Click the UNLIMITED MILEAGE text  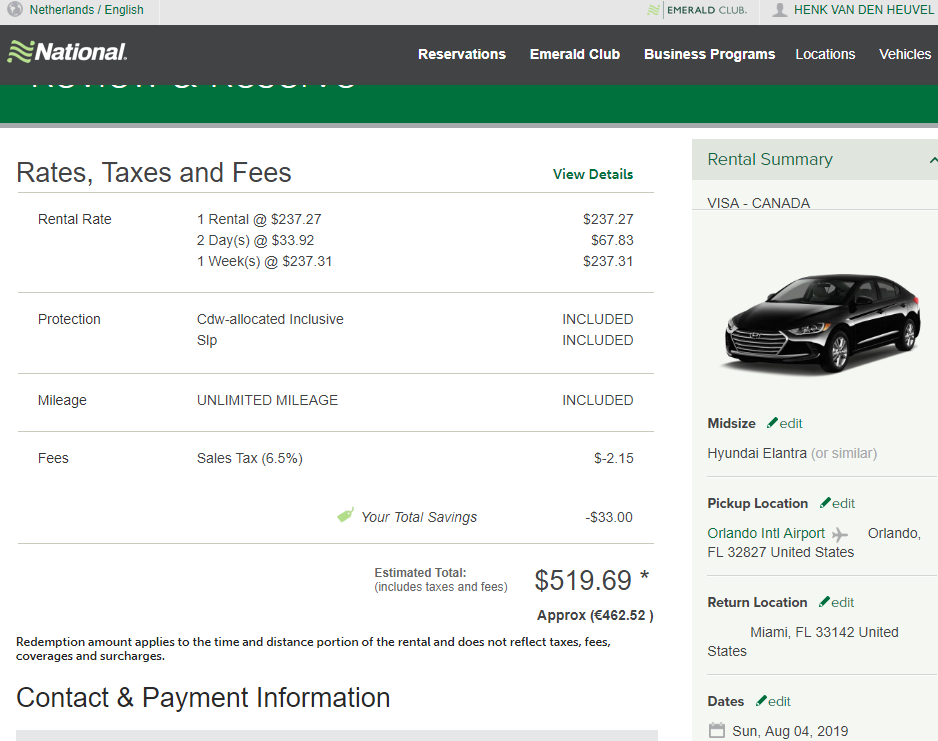[267, 400]
